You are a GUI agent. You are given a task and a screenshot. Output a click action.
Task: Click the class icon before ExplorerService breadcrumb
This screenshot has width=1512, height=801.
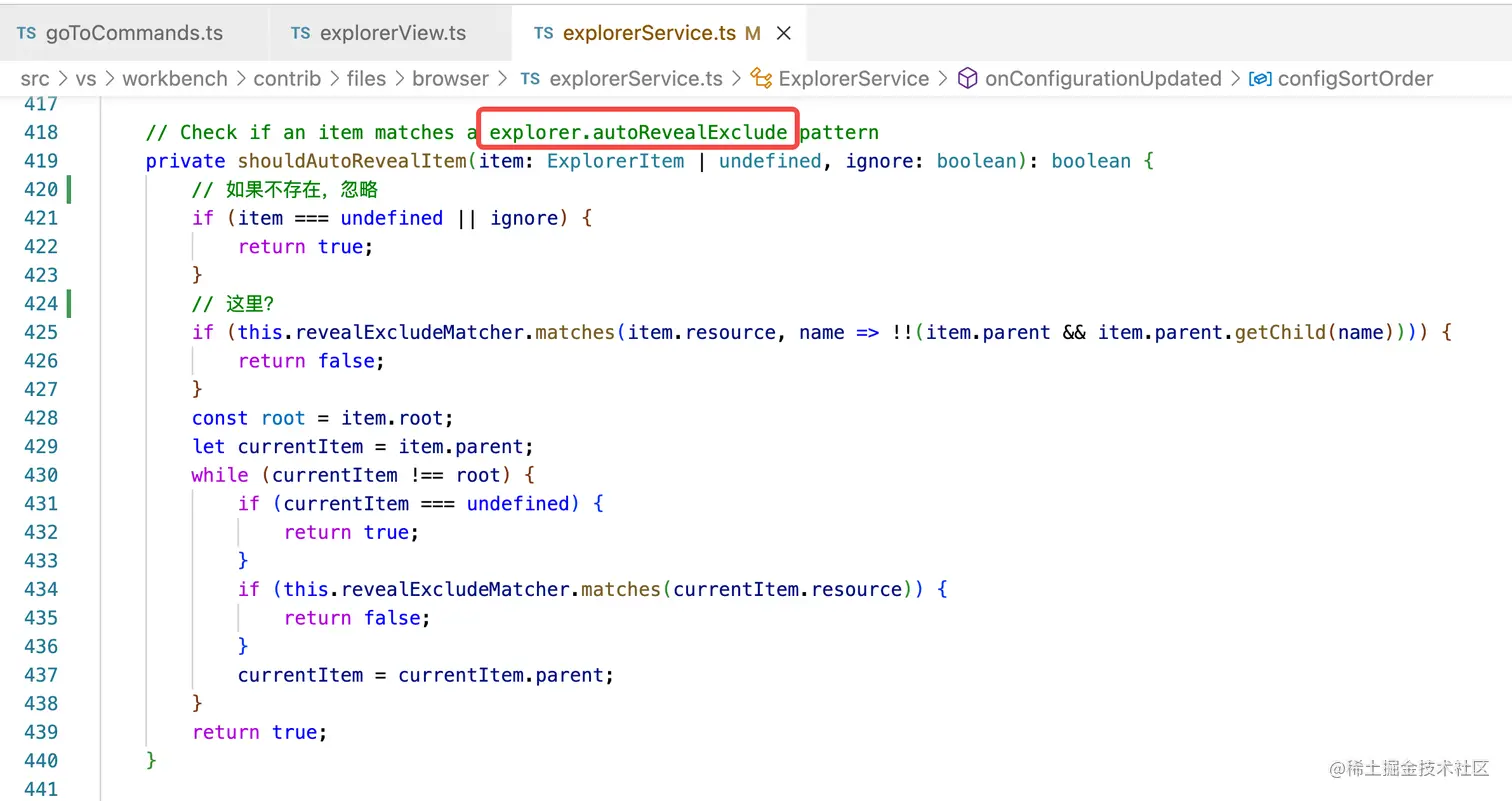762,78
